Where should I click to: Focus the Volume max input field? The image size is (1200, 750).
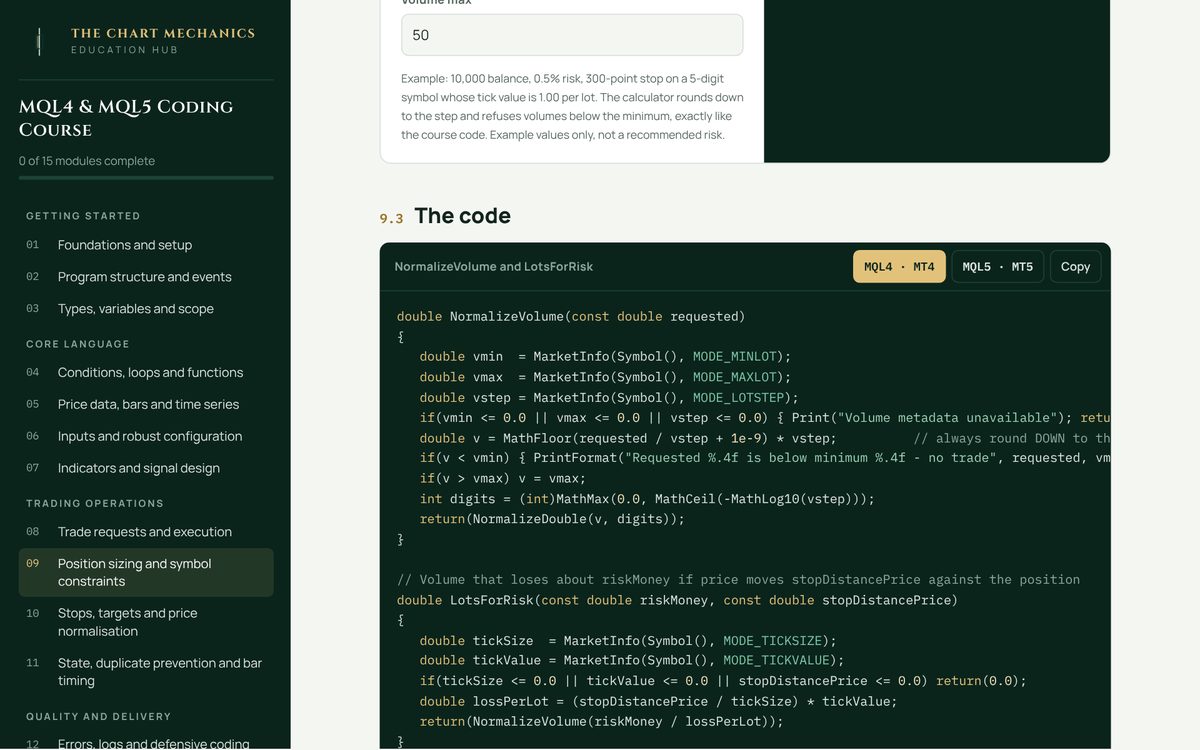point(572,35)
